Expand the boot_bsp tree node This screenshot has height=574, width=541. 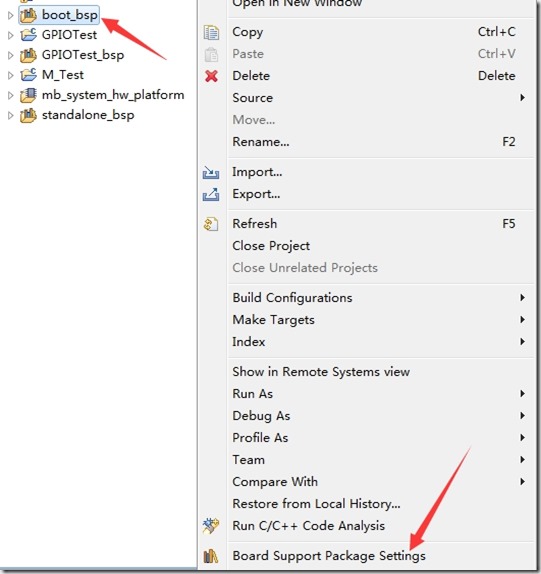click(x=10, y=15)
